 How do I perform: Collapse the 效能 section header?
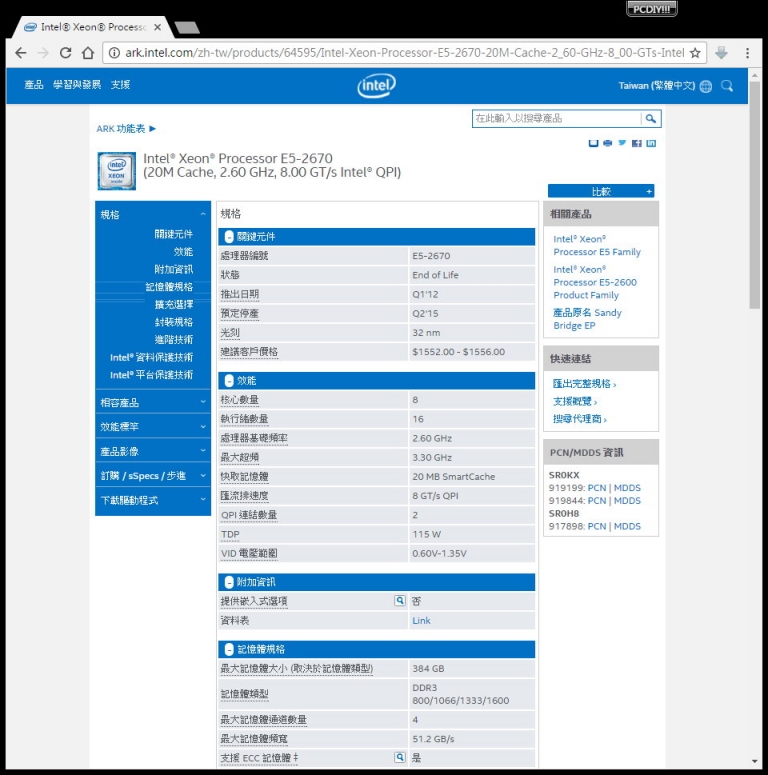point(377,381)
